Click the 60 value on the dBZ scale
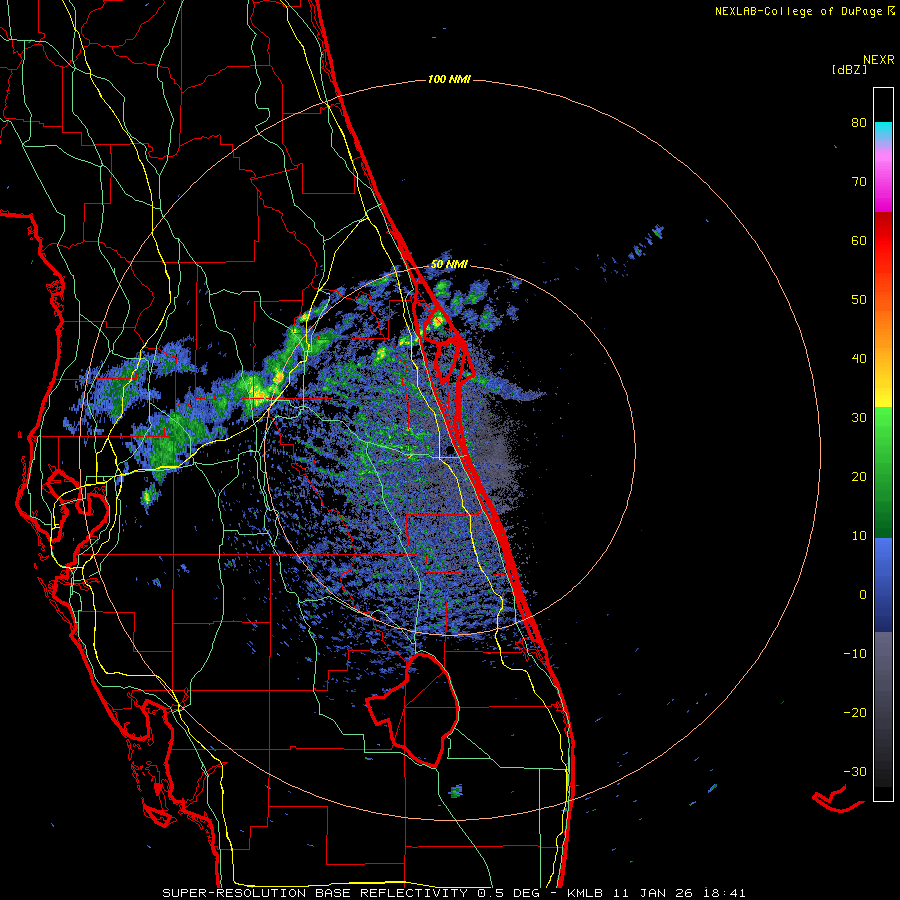 (x=859, y=240)
